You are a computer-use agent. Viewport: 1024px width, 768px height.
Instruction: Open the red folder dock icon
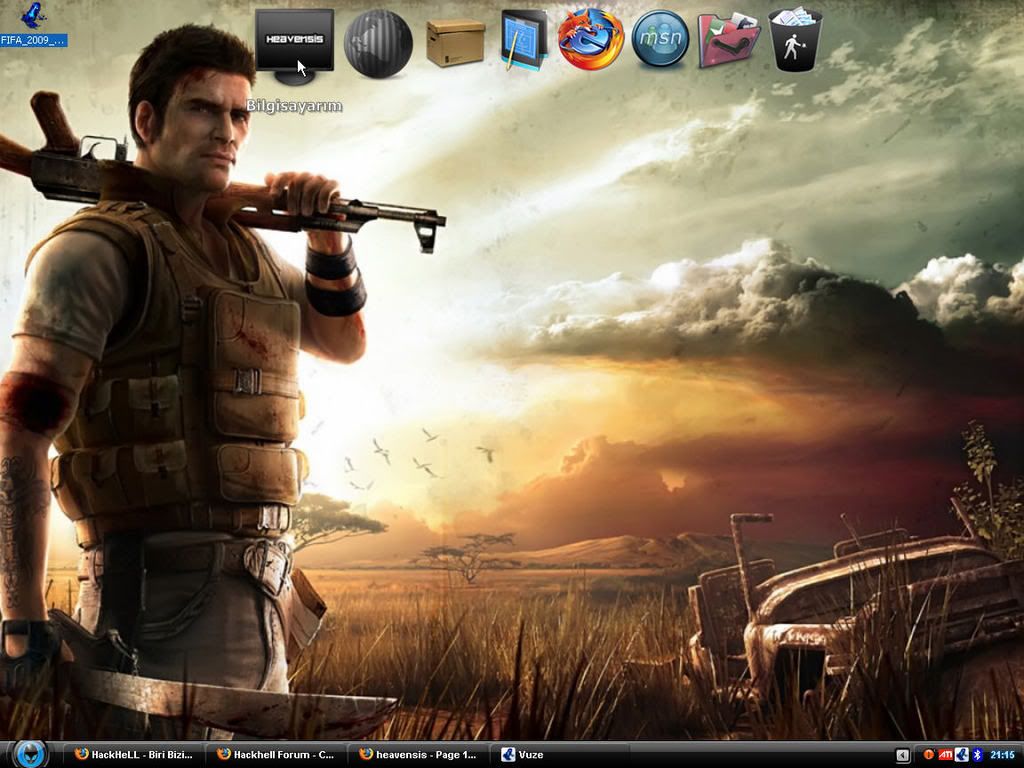point(728,40)
